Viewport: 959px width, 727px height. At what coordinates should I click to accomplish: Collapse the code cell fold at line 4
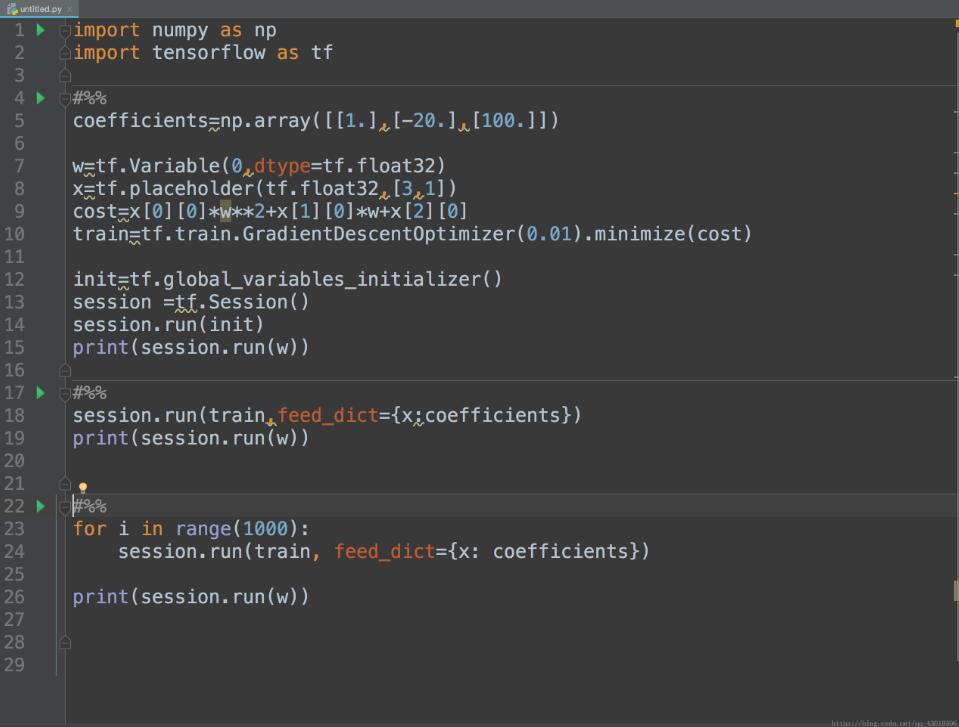click(x=65, y=98)
